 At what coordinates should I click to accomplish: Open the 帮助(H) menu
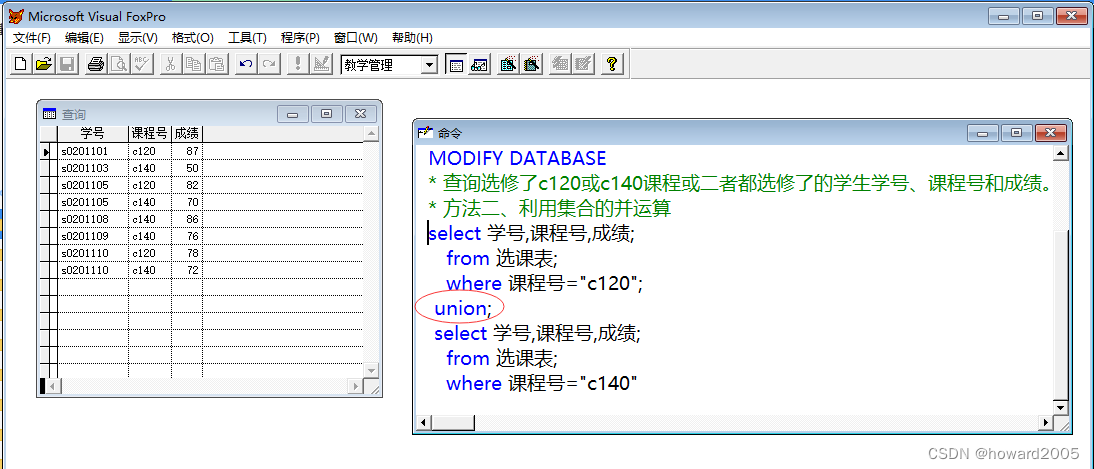click(412, 38)
